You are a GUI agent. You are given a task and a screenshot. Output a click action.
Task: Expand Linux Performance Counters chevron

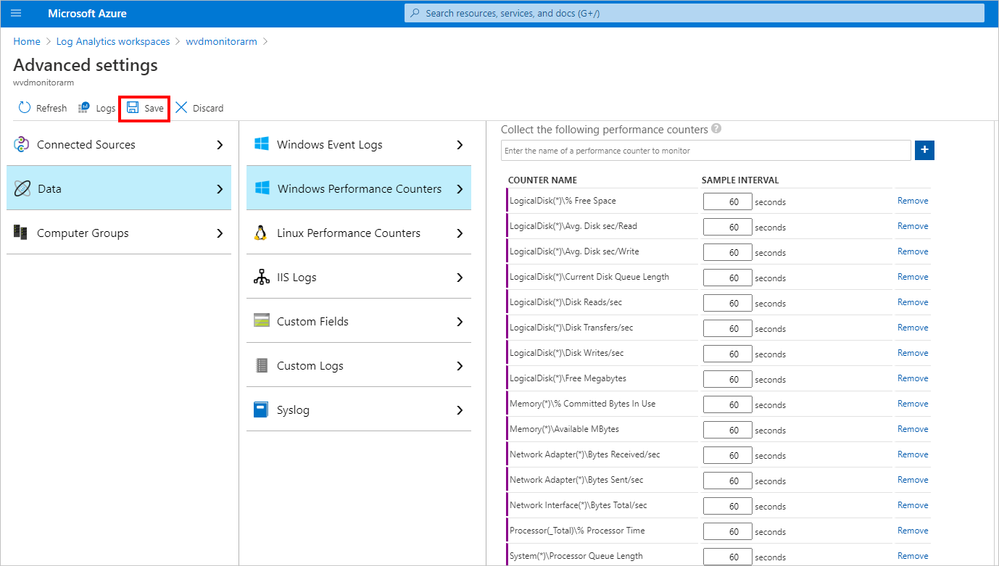tap(460, 233)
